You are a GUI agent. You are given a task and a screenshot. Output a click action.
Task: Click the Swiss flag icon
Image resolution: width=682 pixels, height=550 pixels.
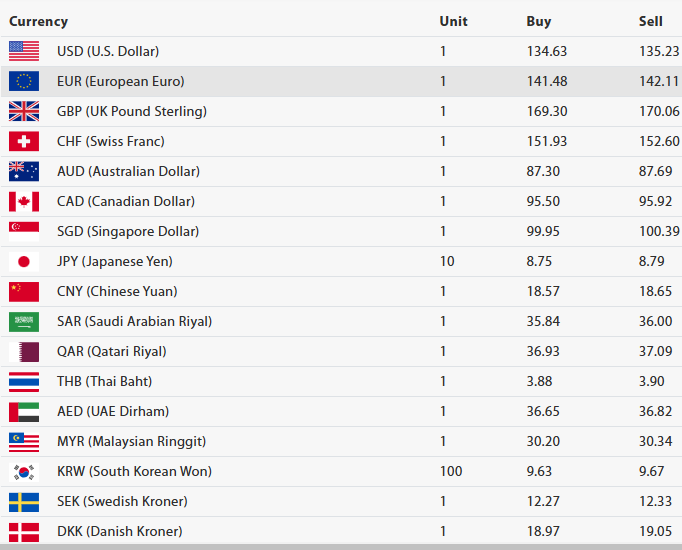pyautogui.click(x=24, y=141)
